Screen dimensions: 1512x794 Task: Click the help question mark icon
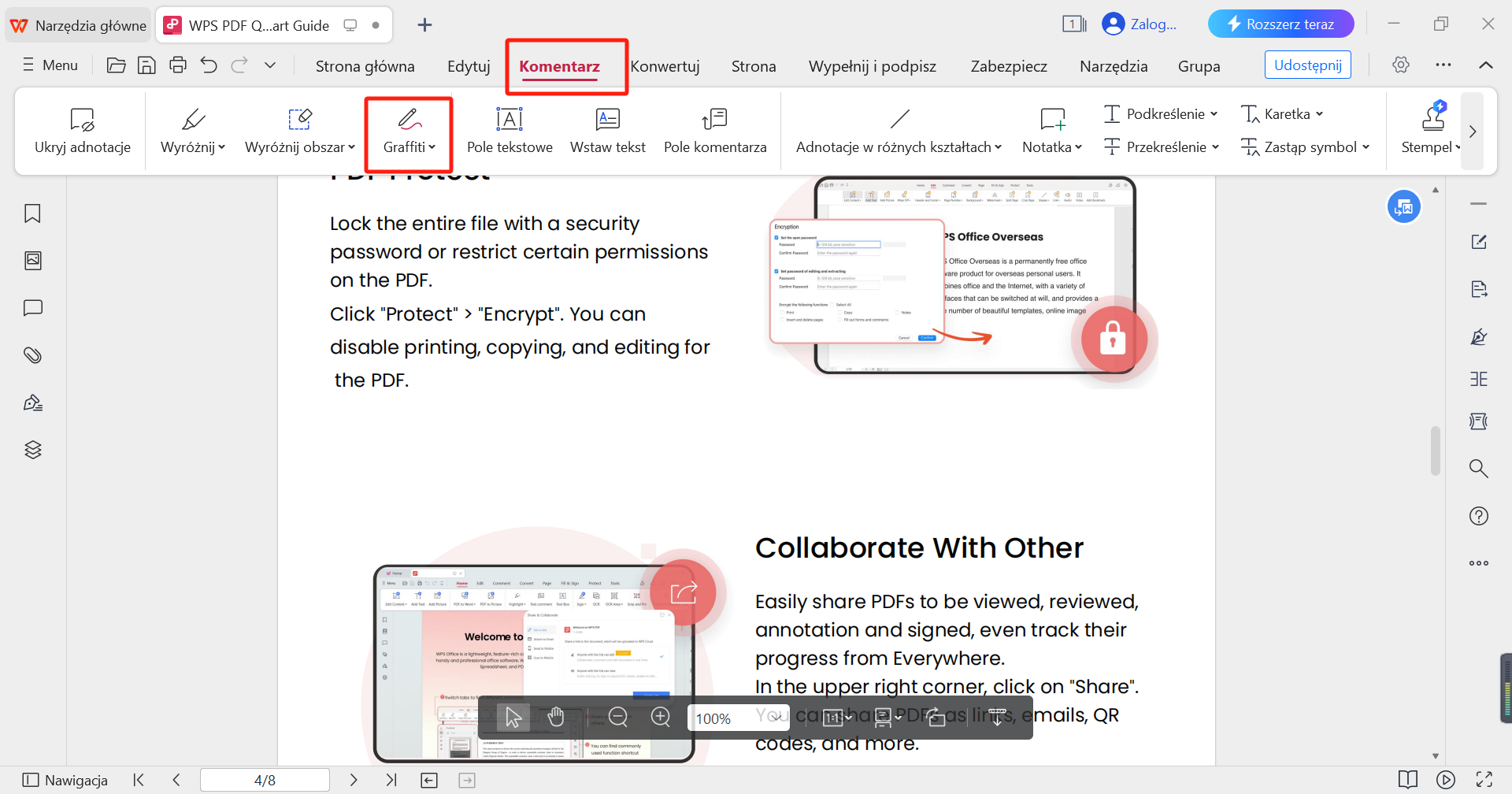(1479, 516)
